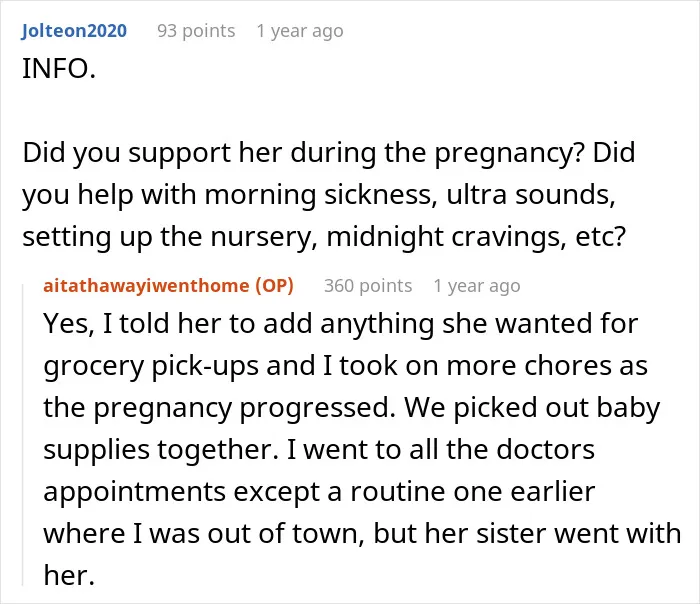Click the words 'ultra sounds' in the comment
Viewport: 700px width, 604px height.
tap(531, 195)
